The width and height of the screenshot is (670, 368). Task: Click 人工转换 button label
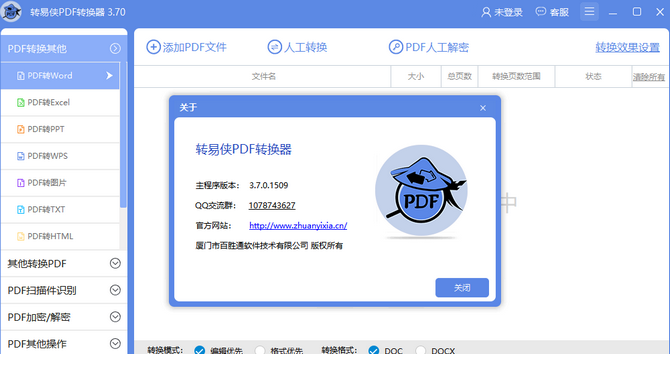(x=306, y=47)
